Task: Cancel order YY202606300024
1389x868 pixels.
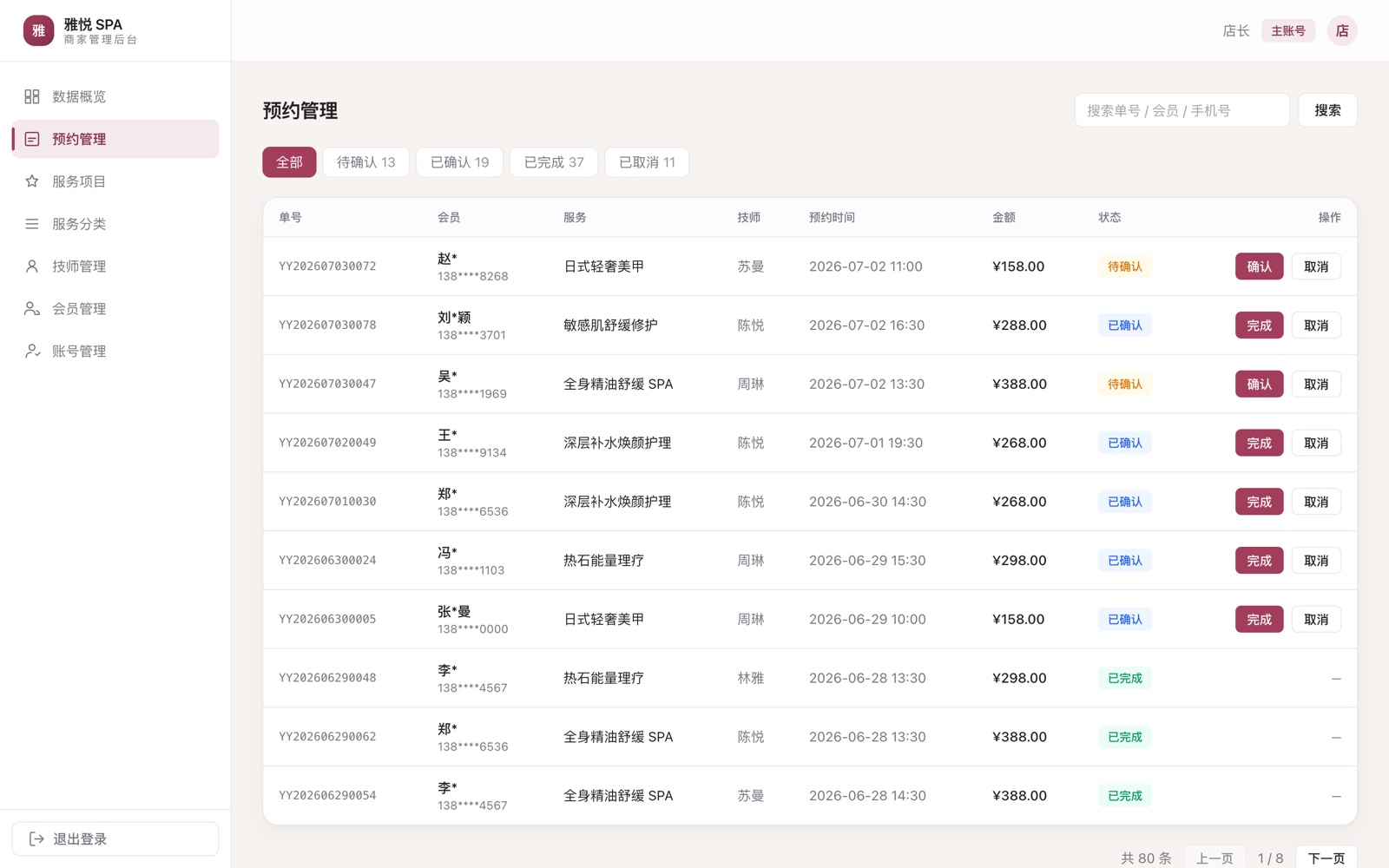Action: click(1316, 561)
